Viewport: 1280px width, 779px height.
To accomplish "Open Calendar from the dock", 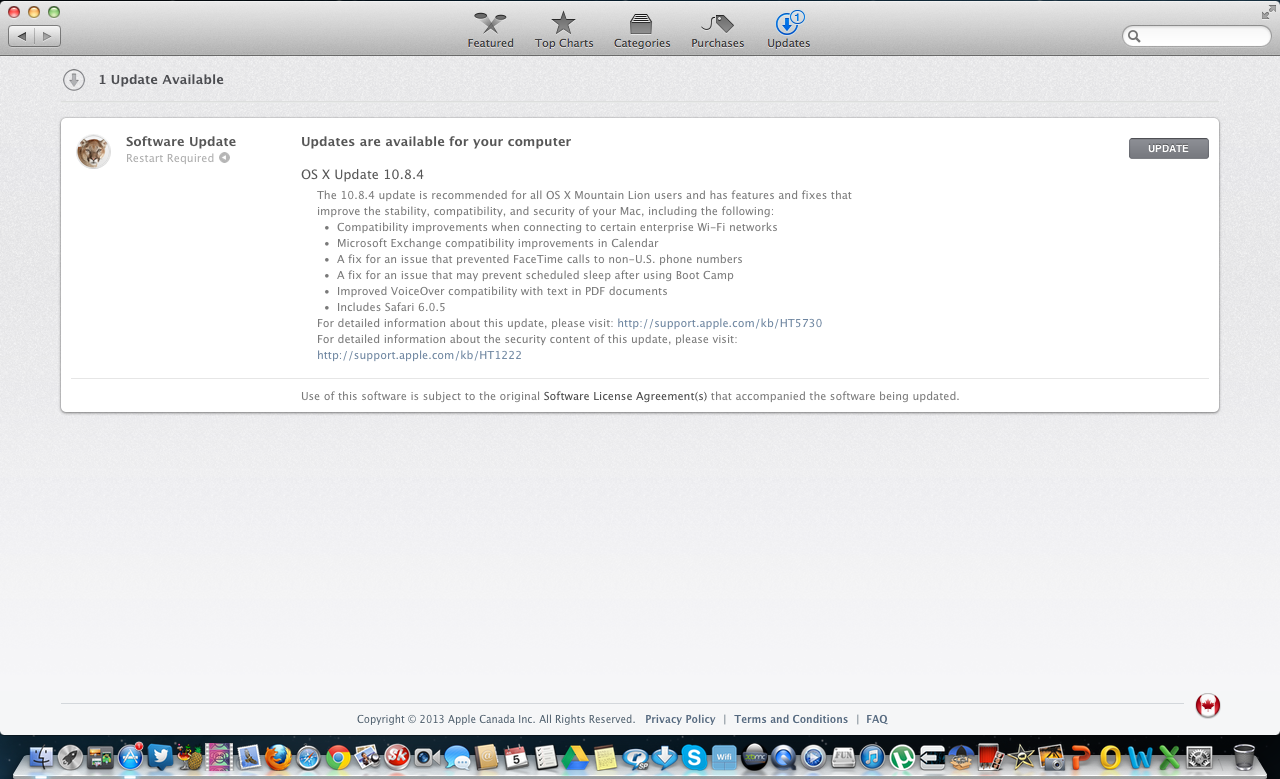I will pos(516,757).
